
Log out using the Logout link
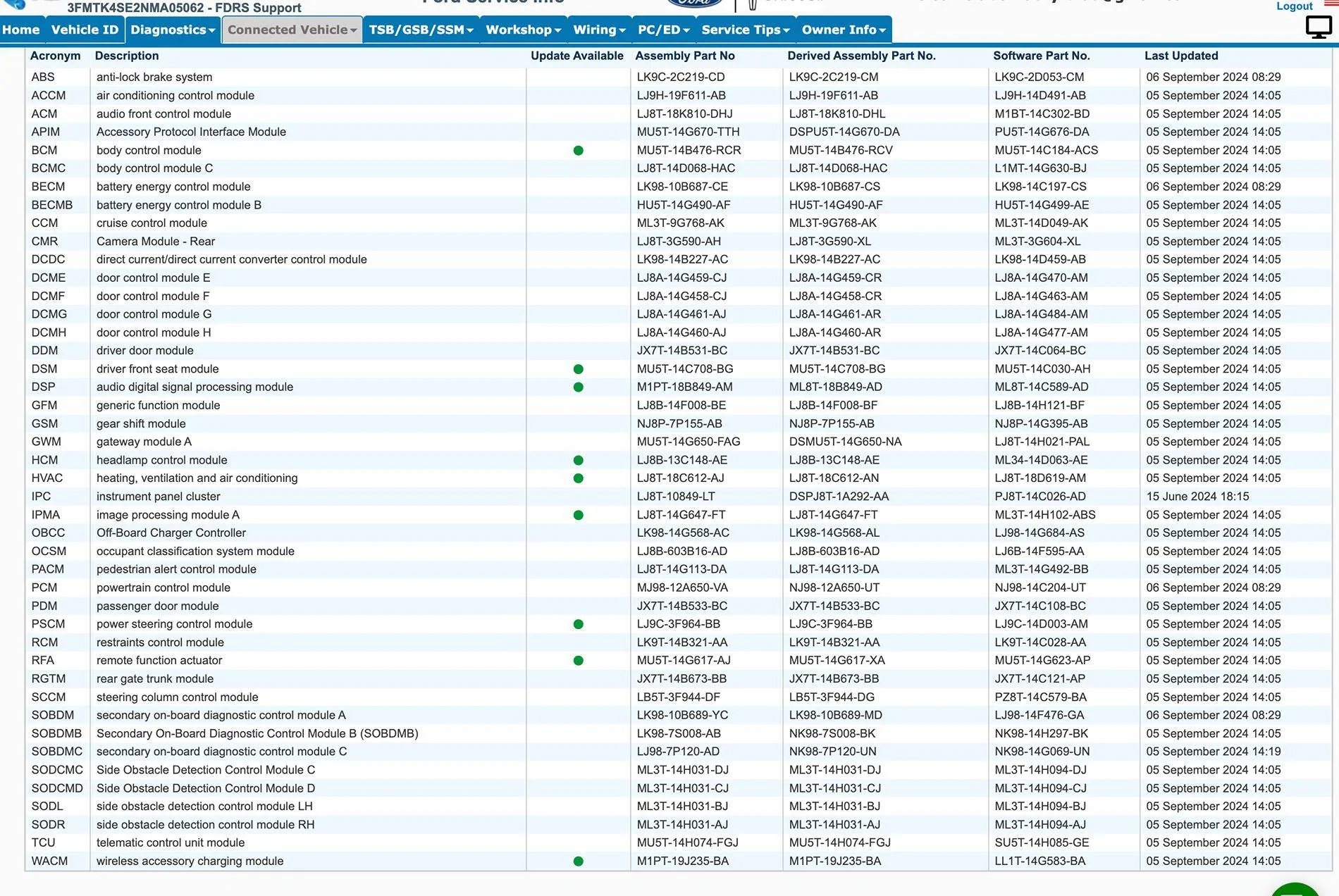coord(1295,6)
